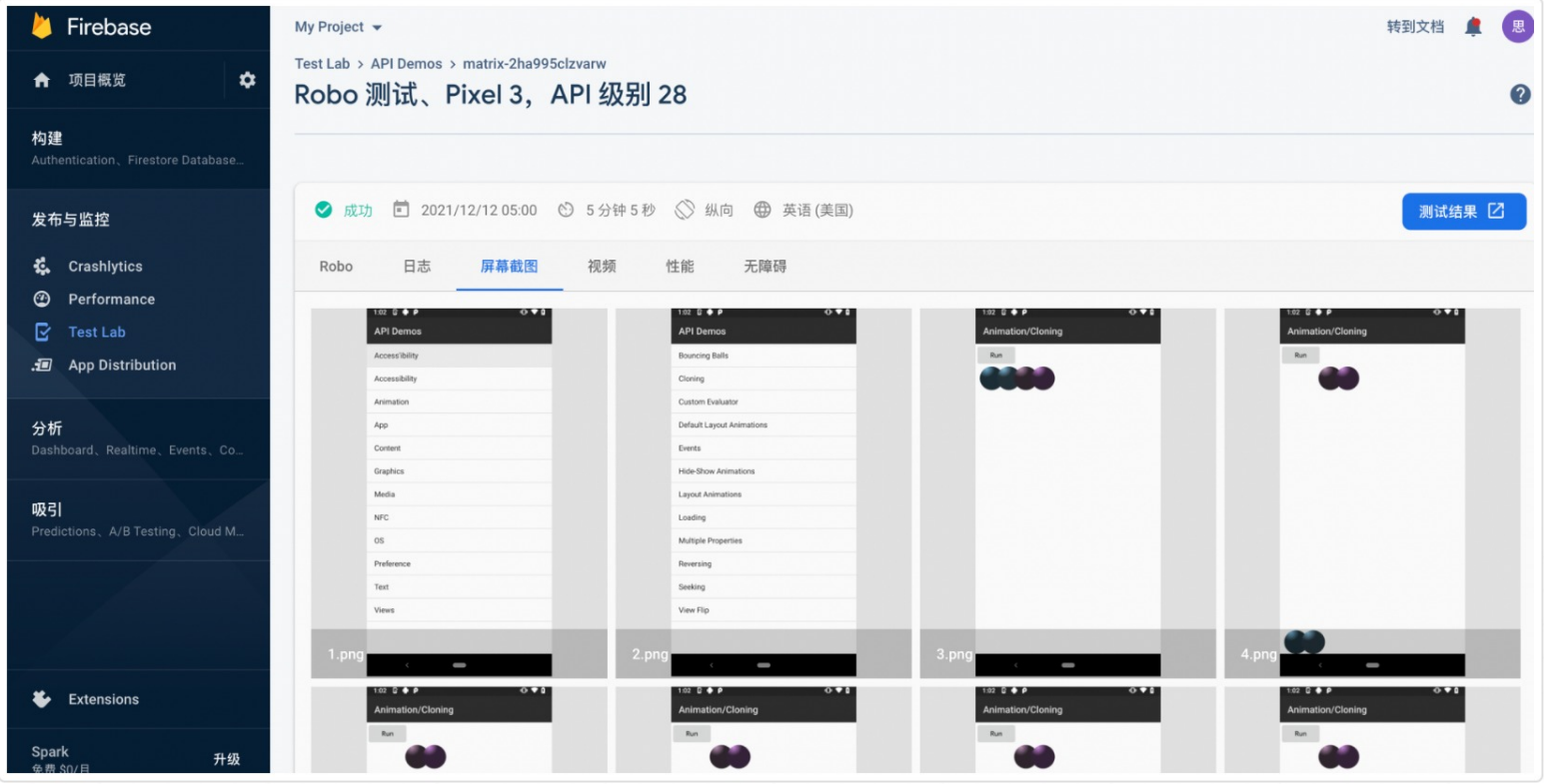Open project settings gear icon
Image resolution: width=1544 pixels, height=784 pixels.
coord(247,80)
